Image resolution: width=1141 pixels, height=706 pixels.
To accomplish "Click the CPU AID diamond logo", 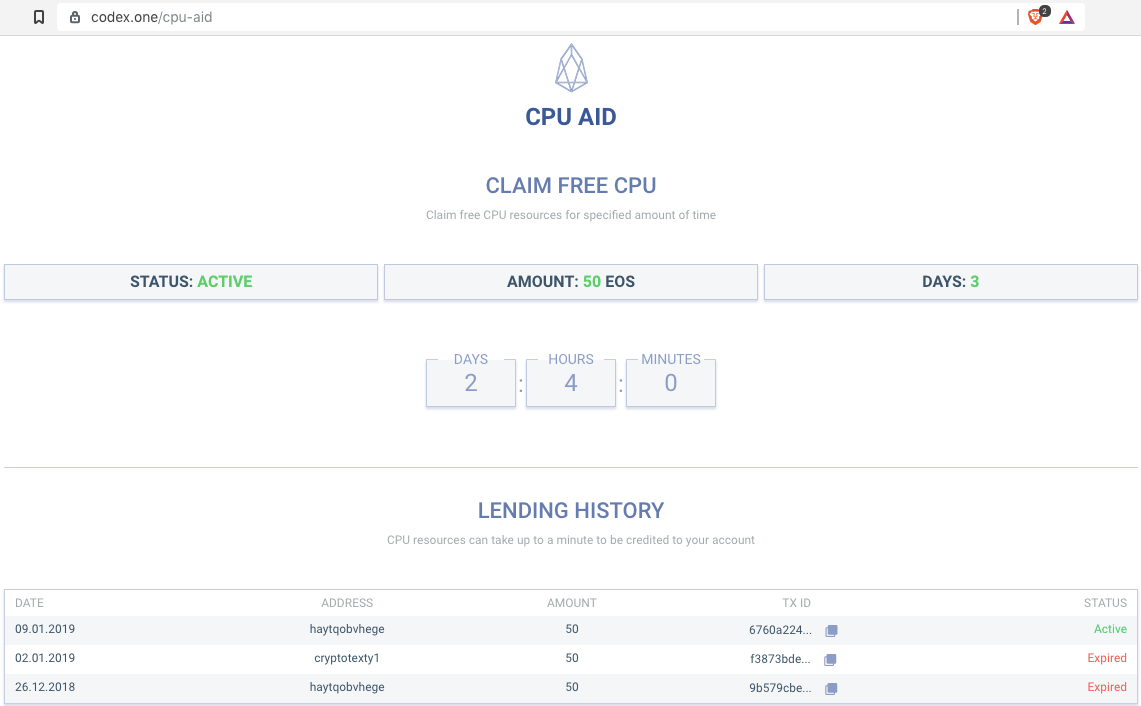I will click(571, 67).
